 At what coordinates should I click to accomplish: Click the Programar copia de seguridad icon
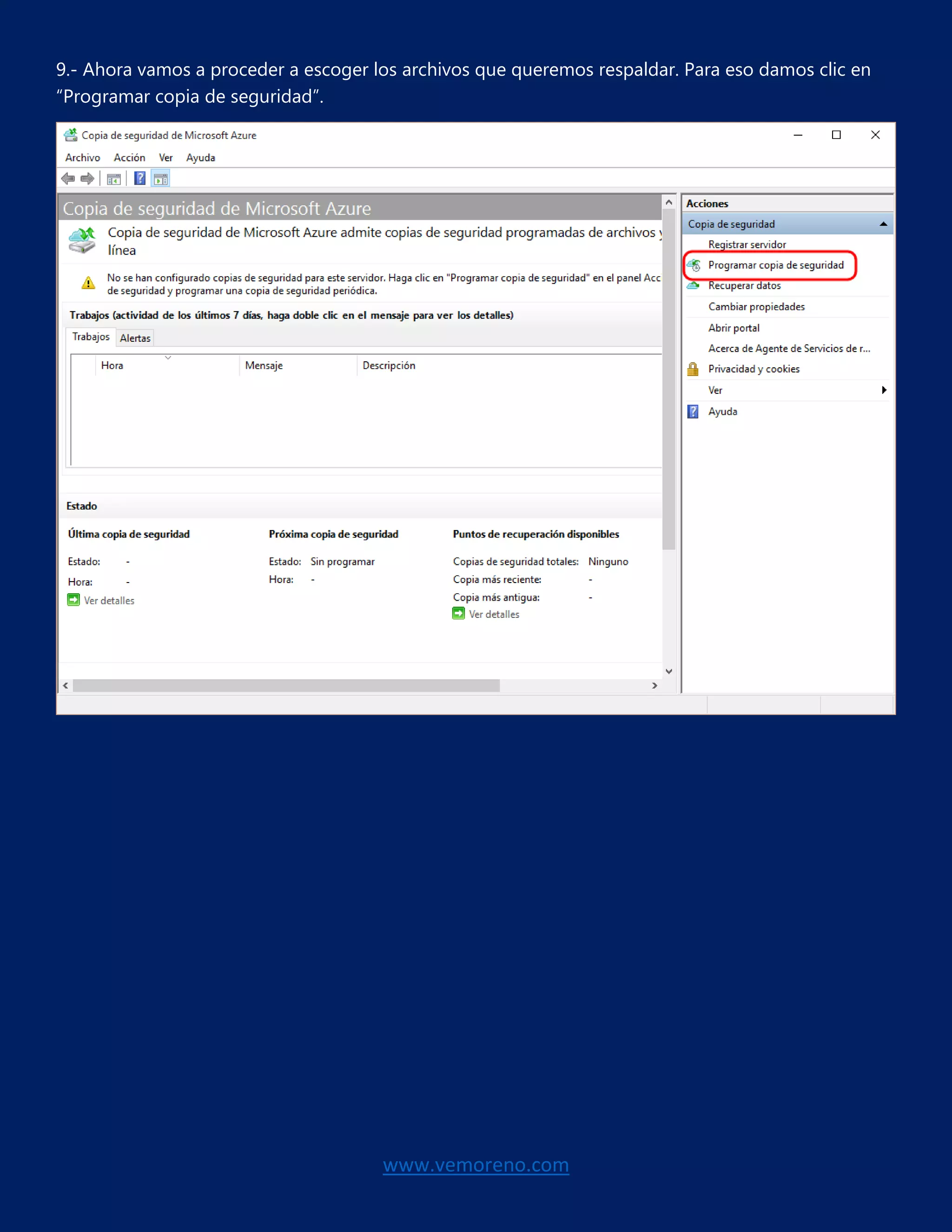pyautogui.click(x=694, y=265)
